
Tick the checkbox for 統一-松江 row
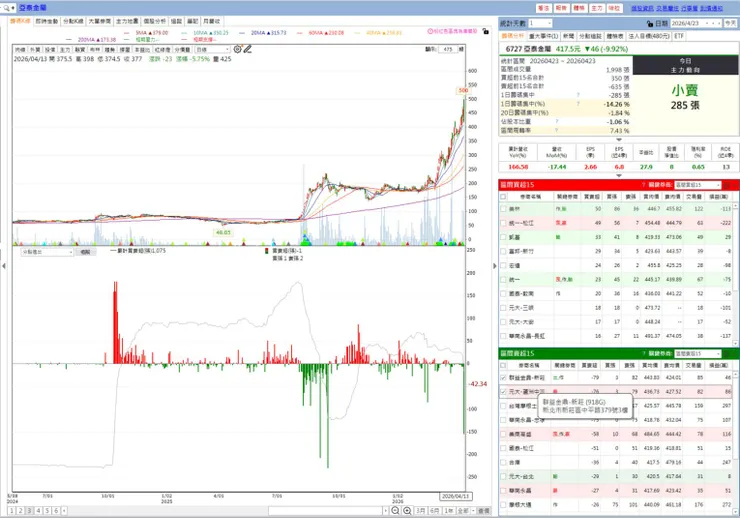point(503,223)
